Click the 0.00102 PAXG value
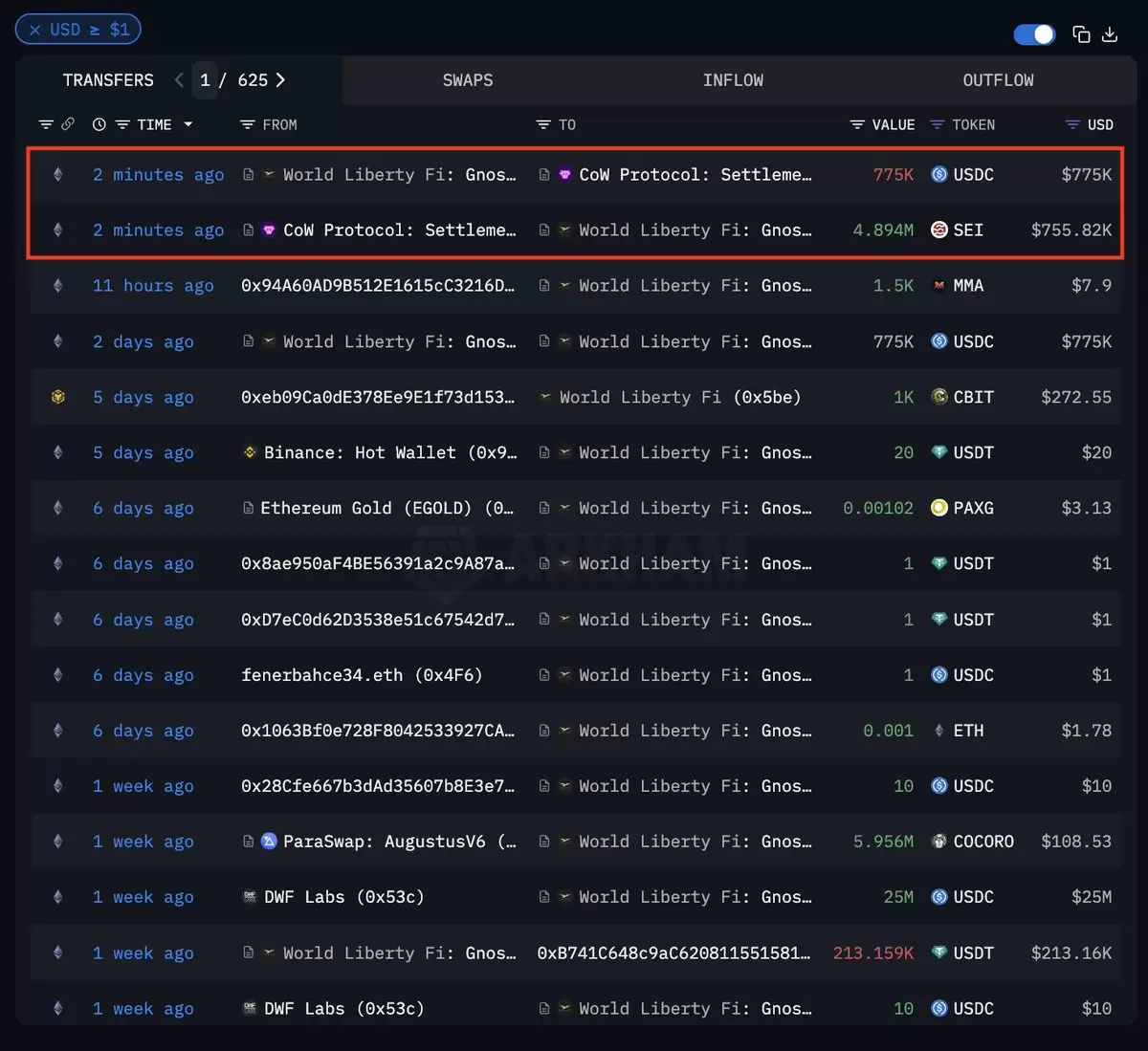The image size is (1148, 1051). click(x=878, y=508)
